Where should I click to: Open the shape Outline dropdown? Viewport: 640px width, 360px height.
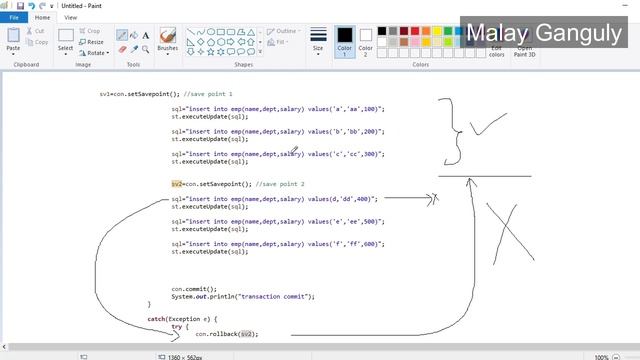[x=284, y=31]
